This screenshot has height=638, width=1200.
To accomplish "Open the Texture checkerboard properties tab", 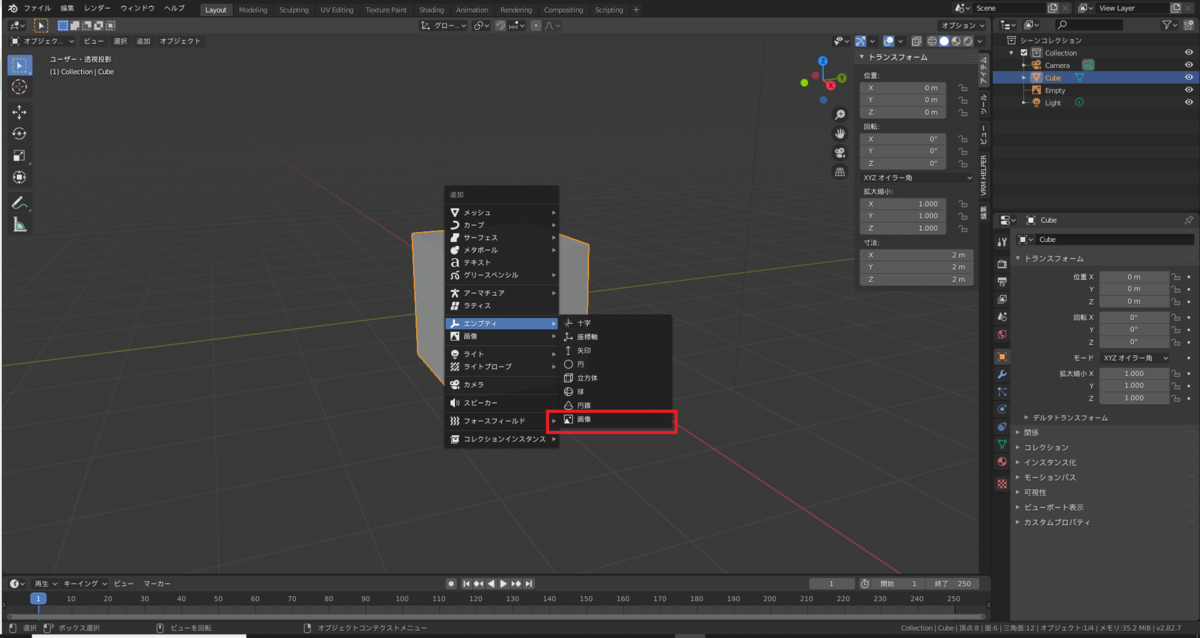I will (x=1002, y=483).
